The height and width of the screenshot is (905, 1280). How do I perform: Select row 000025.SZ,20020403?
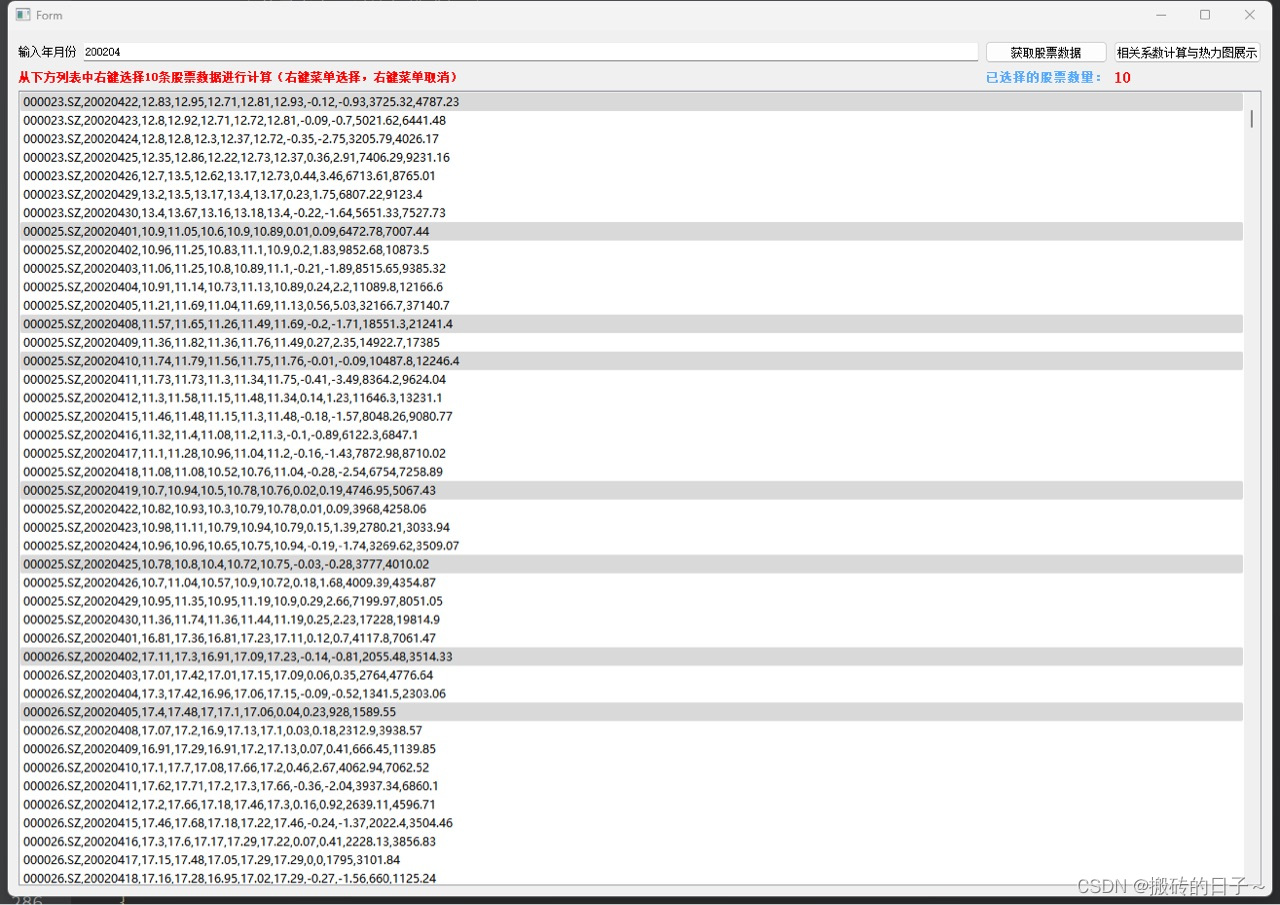[x=631, y=268]
